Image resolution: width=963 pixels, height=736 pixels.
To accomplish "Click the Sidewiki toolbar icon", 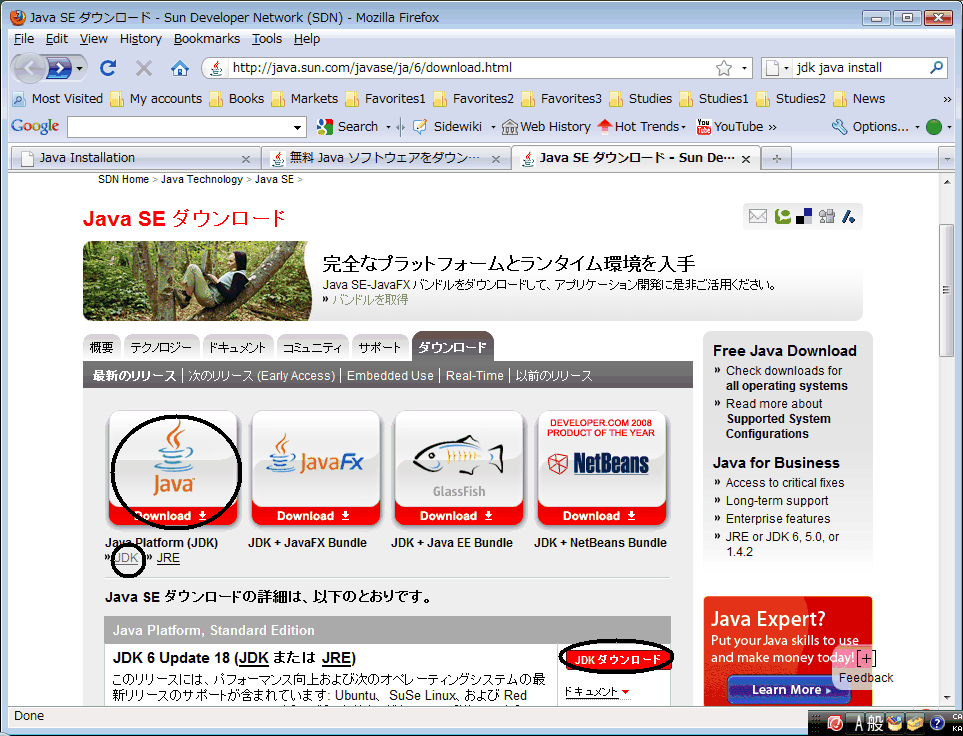I will (420, 127).
